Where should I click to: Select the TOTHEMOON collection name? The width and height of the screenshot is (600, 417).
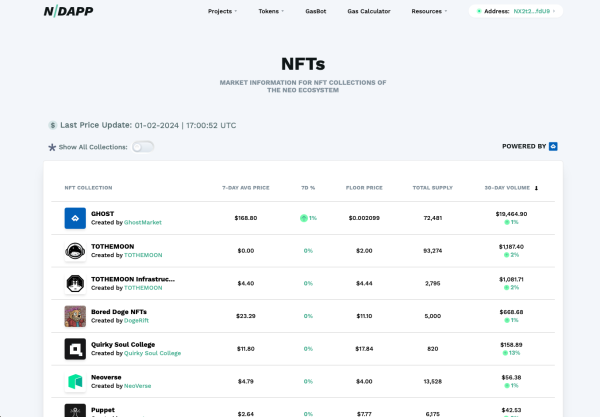[x=112, y=246]
